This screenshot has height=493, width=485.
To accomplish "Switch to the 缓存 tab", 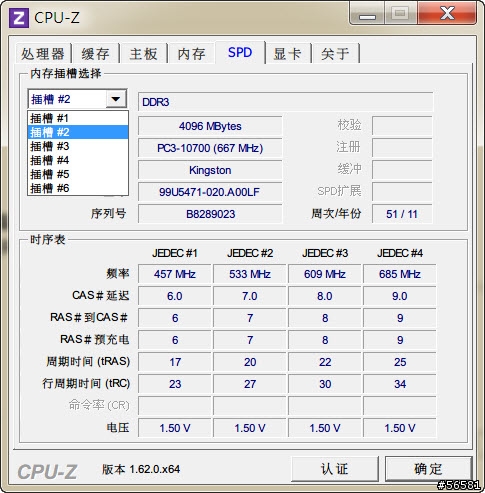I will 96,53.
